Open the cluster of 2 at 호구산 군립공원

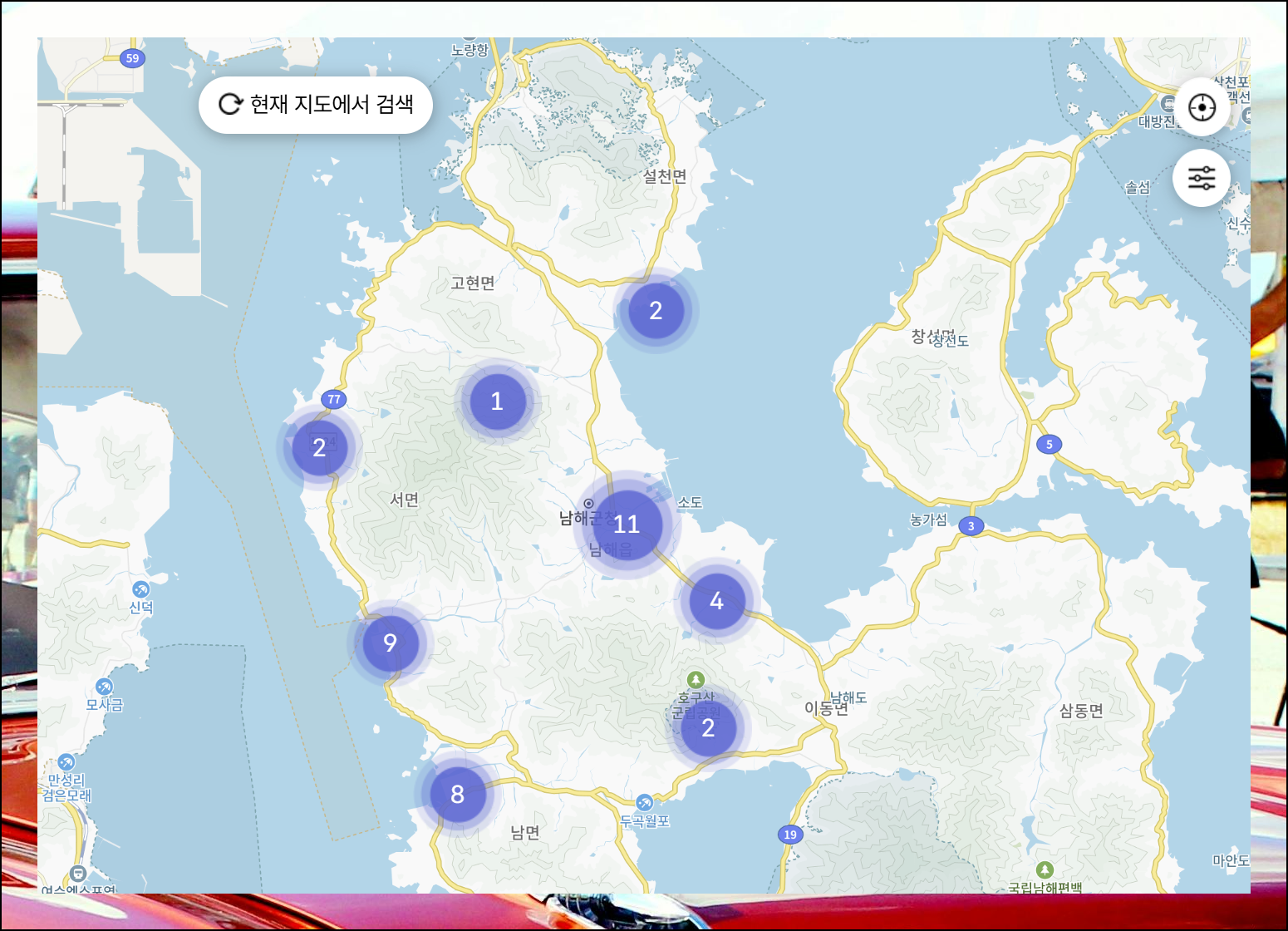[x=709, y=728]
